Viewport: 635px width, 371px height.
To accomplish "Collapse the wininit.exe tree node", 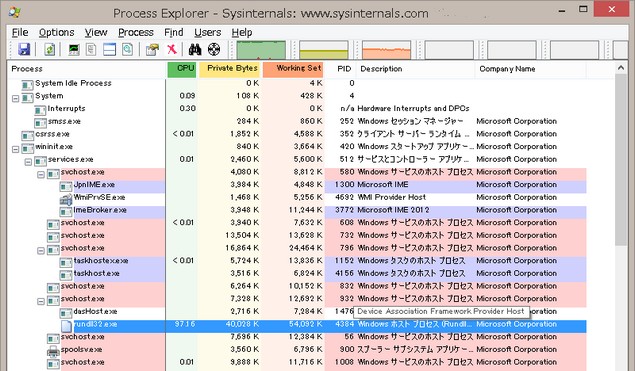I will pyautogui.click(x=15, y=149).
